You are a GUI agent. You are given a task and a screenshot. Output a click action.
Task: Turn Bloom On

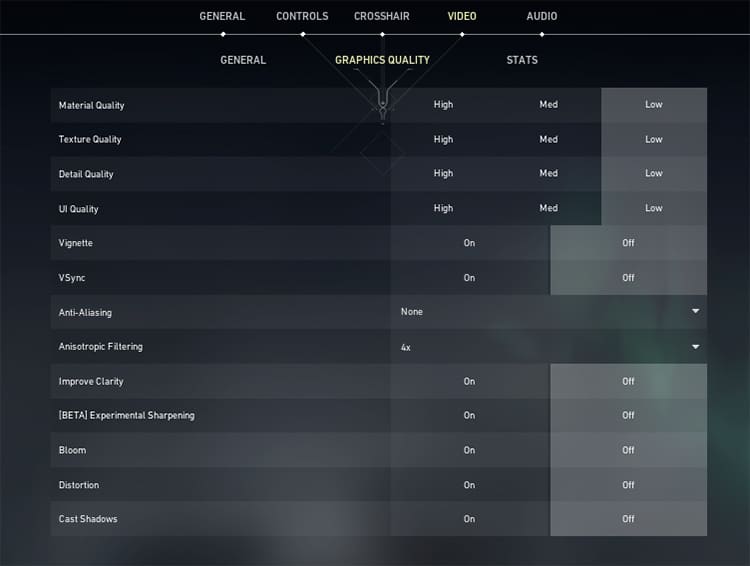pyautogui.click(x=470, y=450)
